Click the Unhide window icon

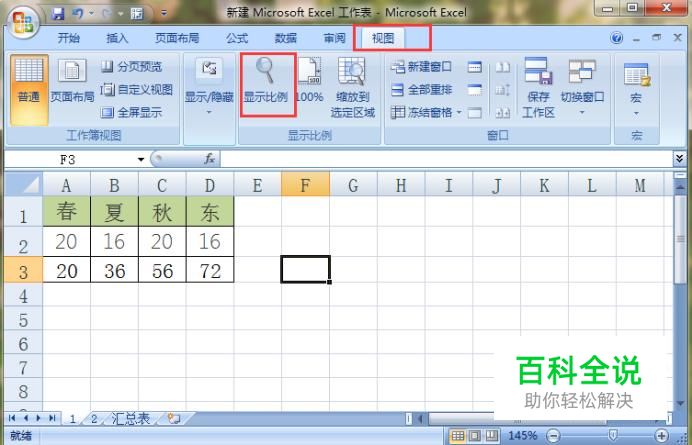click(x=474, y=113)
